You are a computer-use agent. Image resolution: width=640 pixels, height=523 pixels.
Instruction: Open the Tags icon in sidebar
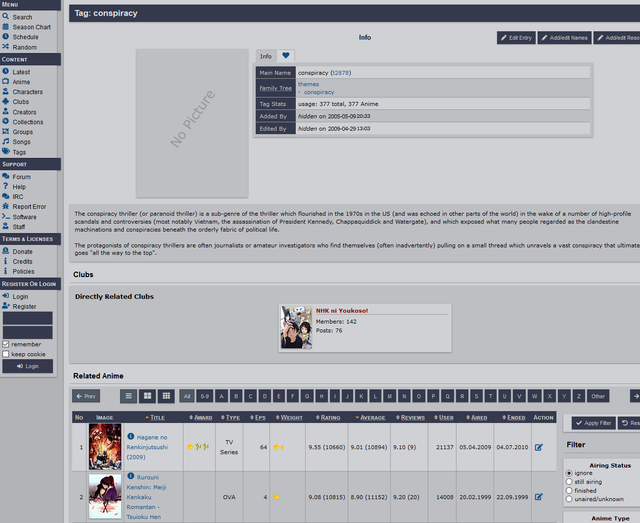click(5, 151)
